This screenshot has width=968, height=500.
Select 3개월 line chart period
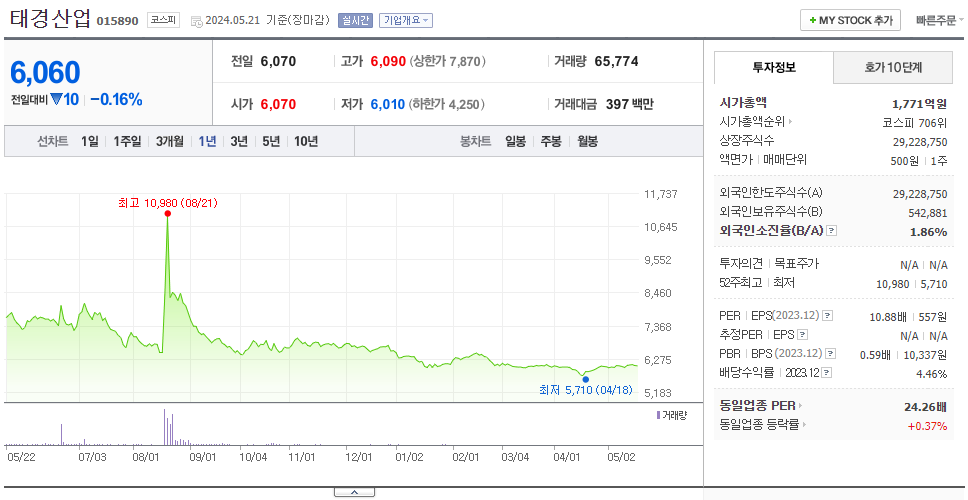pyautogui.click(x=170, y=141)
